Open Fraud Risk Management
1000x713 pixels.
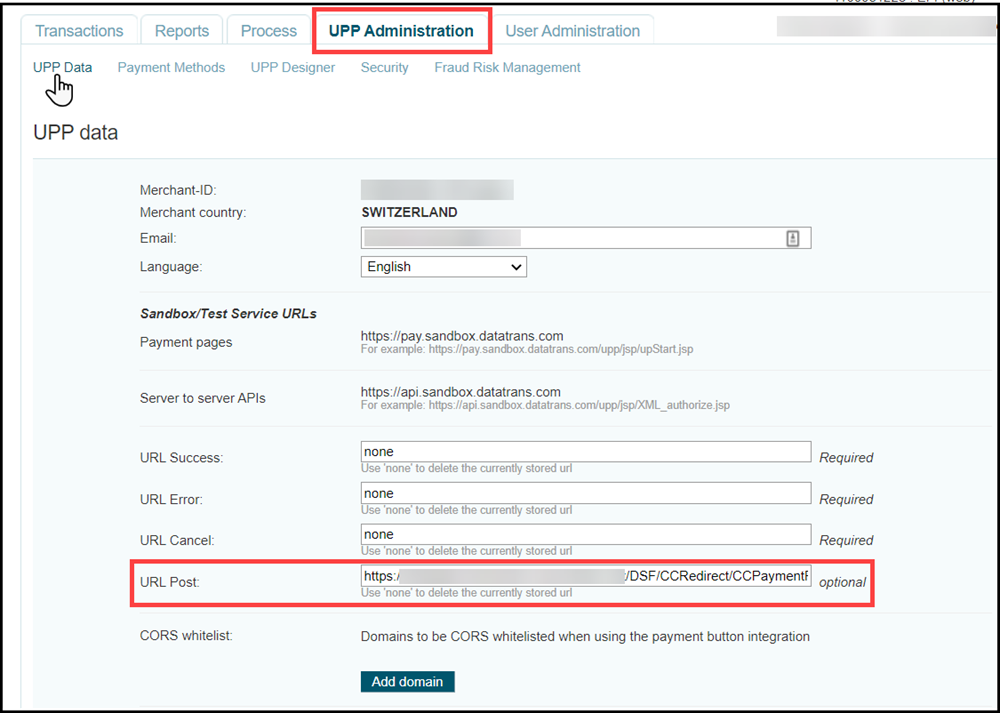507,68
